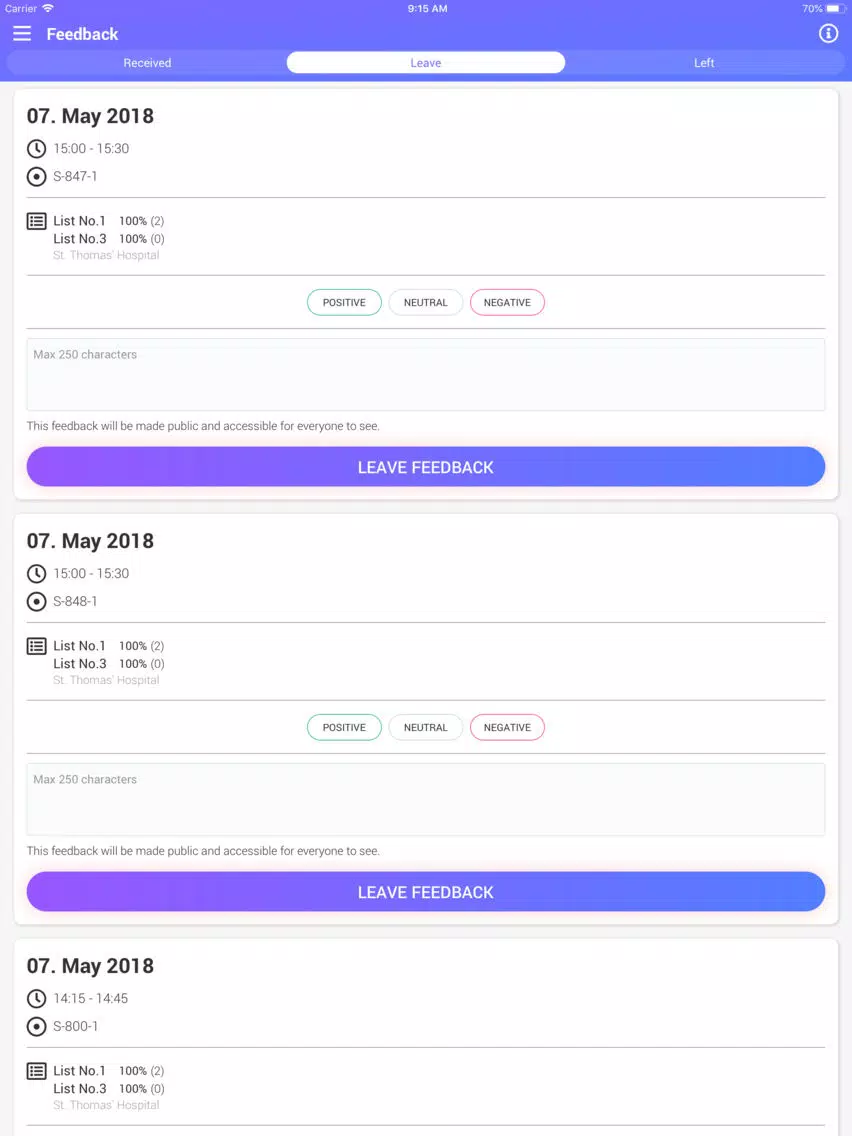
Task: Tap the target icon beside S-847-1
Action: tap(36, 176)
